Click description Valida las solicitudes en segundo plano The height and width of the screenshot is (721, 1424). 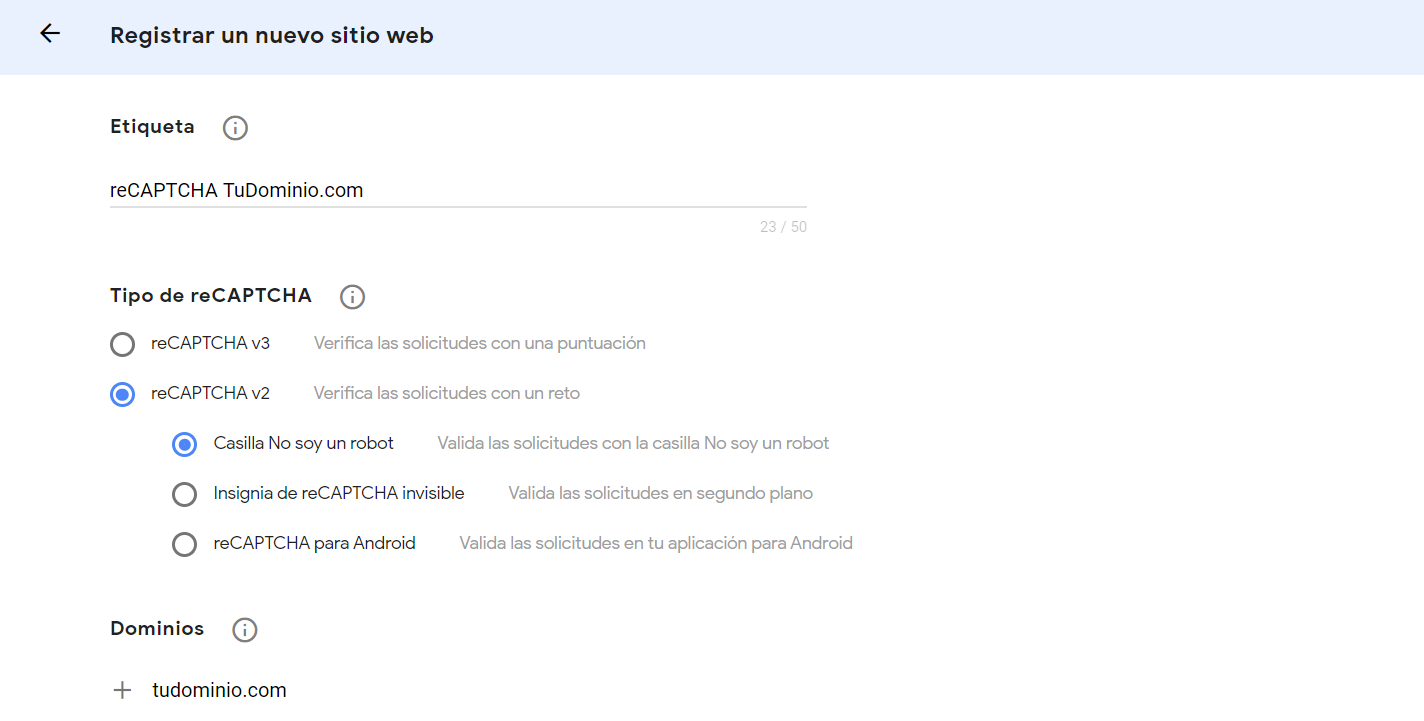pos(660,493)
